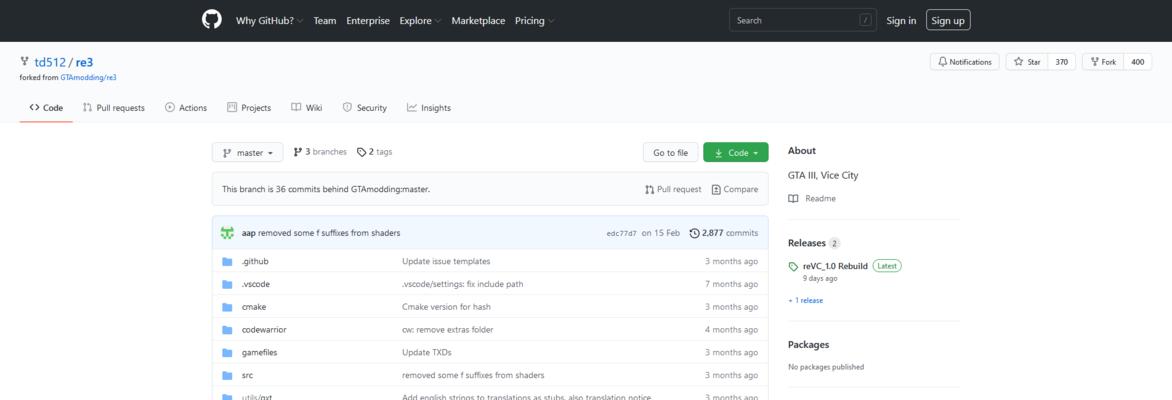Click aap's avatar in the latest commit

[x=227, y=233]
